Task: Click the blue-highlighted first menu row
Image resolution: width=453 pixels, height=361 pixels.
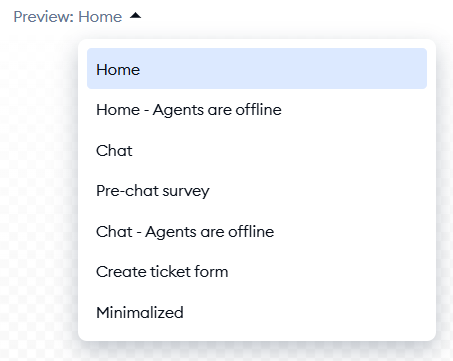Action: click(x=257, y=69)
